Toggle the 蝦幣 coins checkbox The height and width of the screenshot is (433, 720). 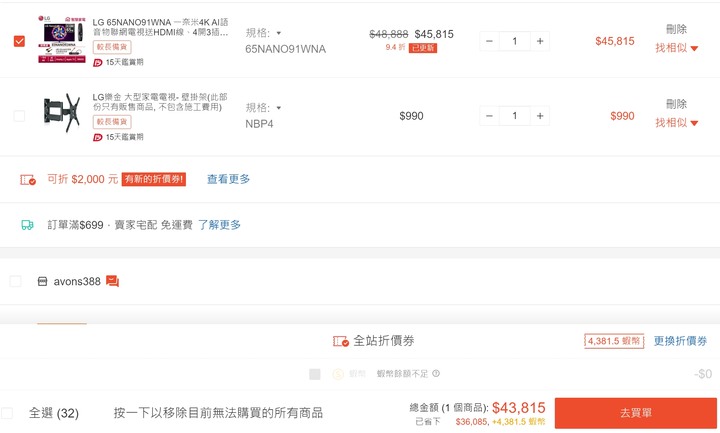[315, 374]
